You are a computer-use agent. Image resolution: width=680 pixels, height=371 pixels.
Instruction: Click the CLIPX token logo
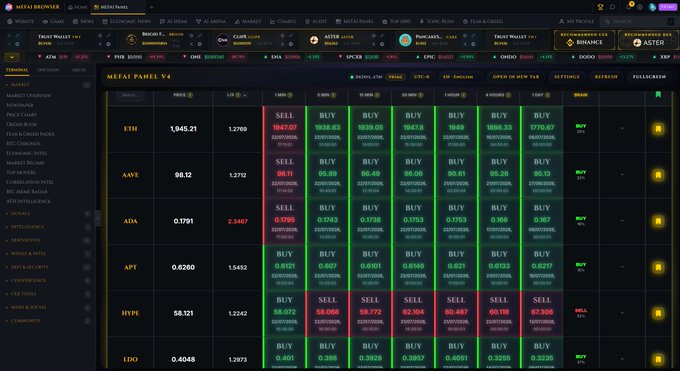point(223,40)
